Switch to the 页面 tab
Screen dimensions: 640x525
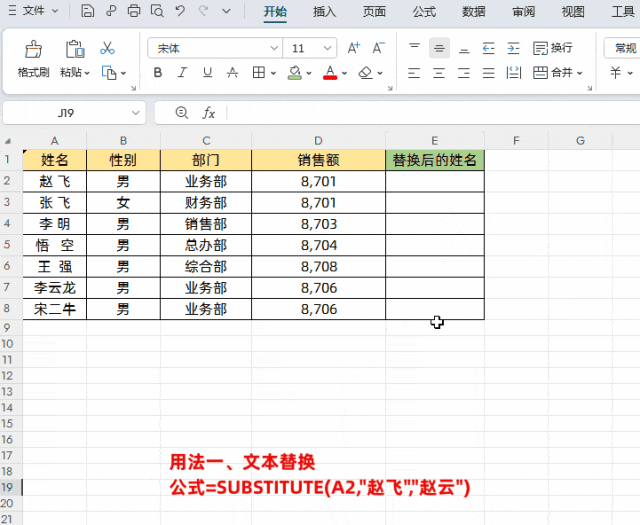pyautogui.click(x=374, y=12)
